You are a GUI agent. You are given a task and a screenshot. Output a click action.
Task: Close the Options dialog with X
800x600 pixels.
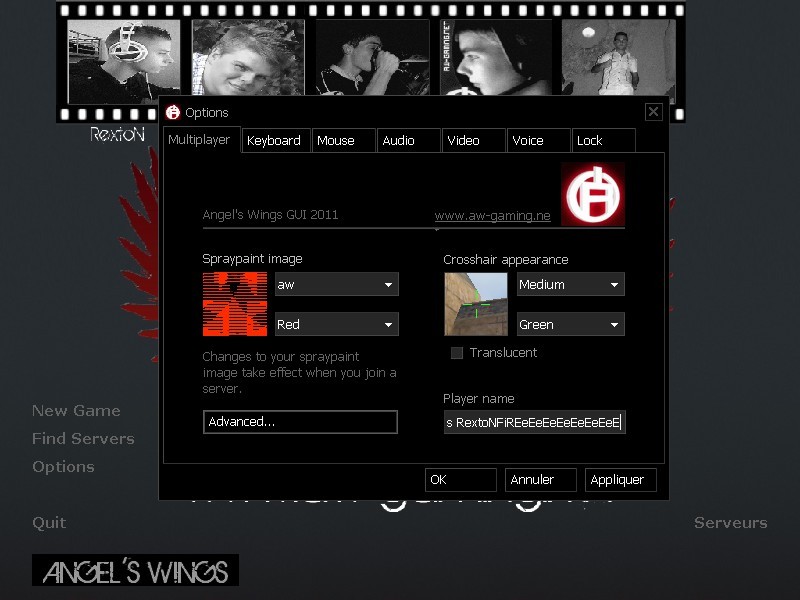653,112
